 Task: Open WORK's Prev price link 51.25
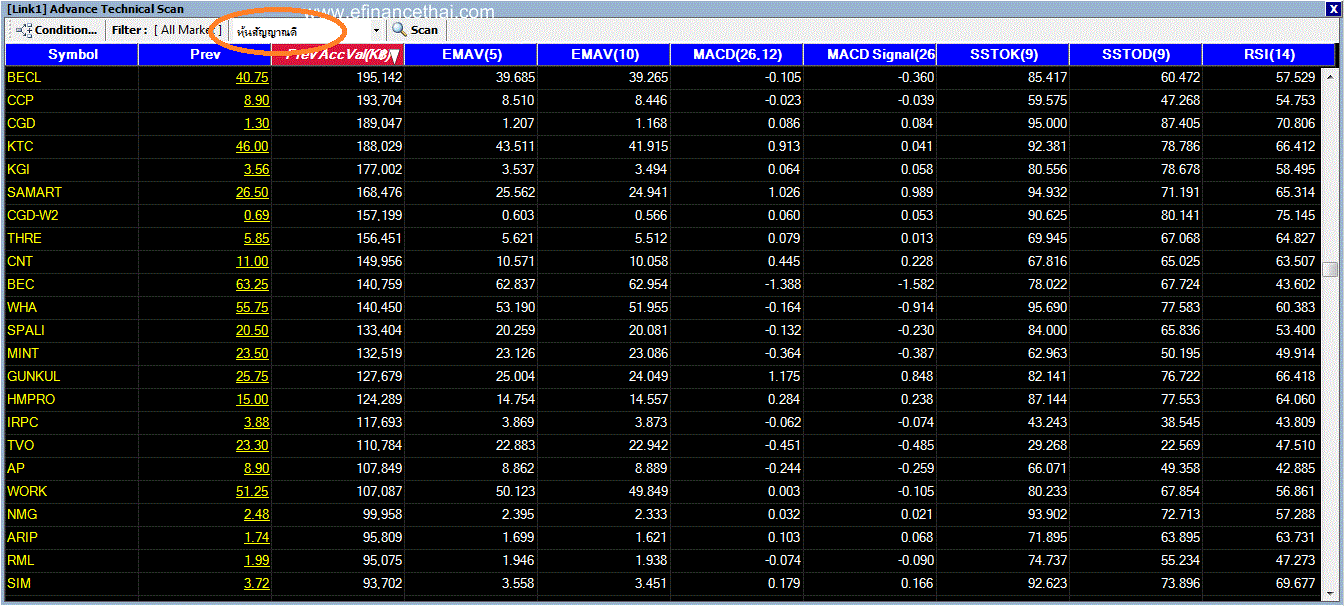(x=252, y=491)
